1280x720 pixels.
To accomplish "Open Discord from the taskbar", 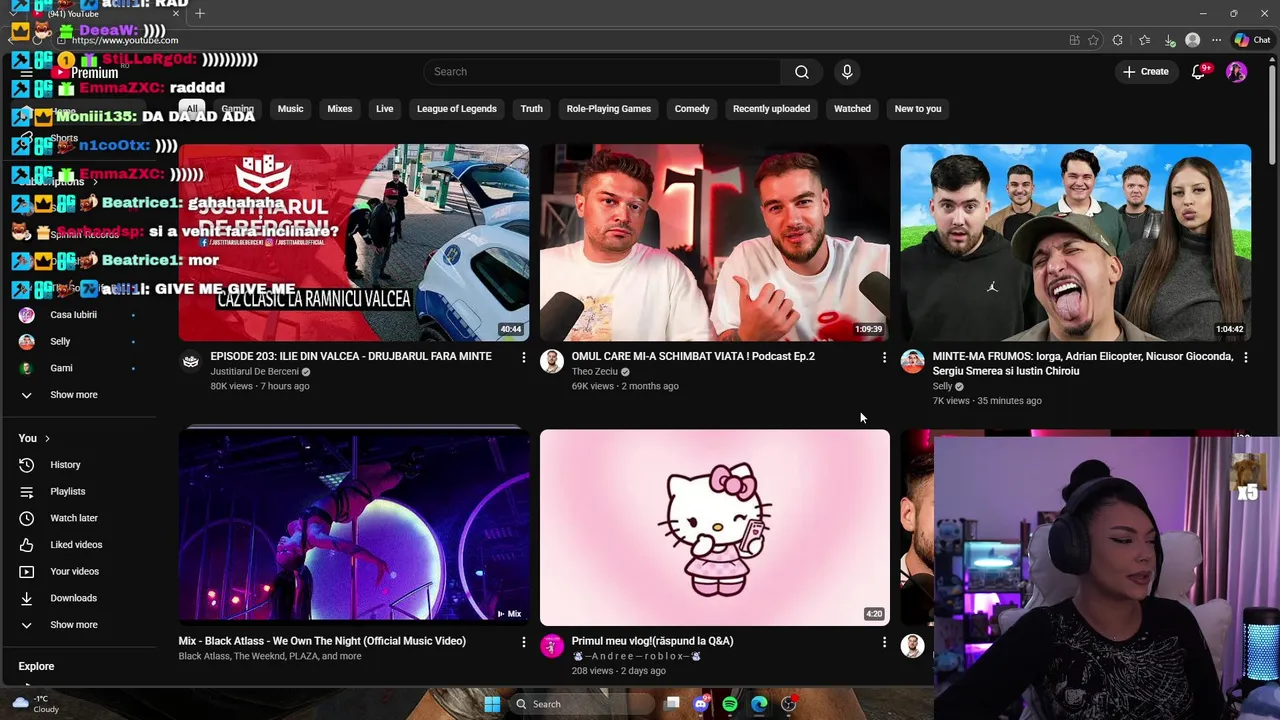I will [x=701, y=704].
